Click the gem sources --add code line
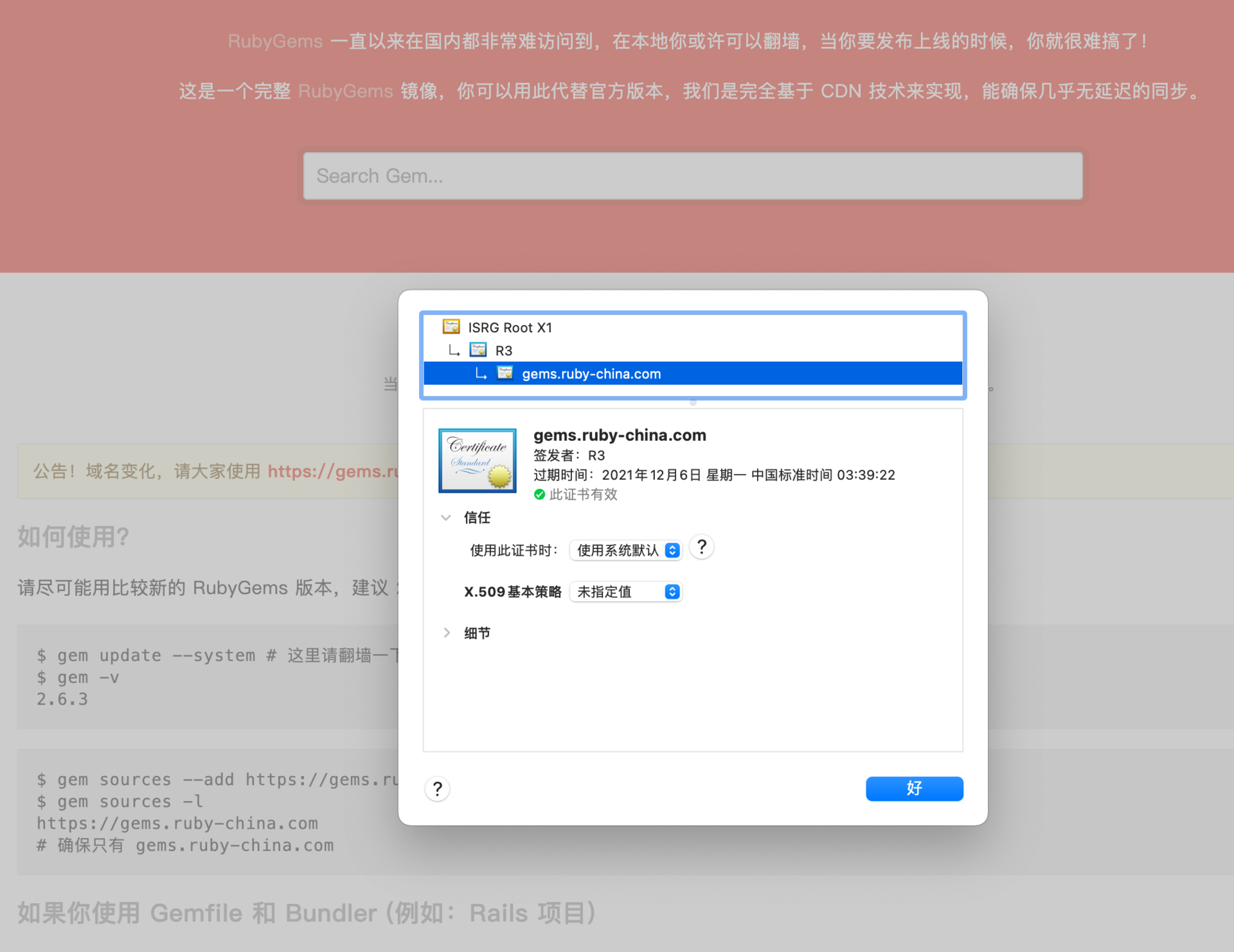 point(219,779)
